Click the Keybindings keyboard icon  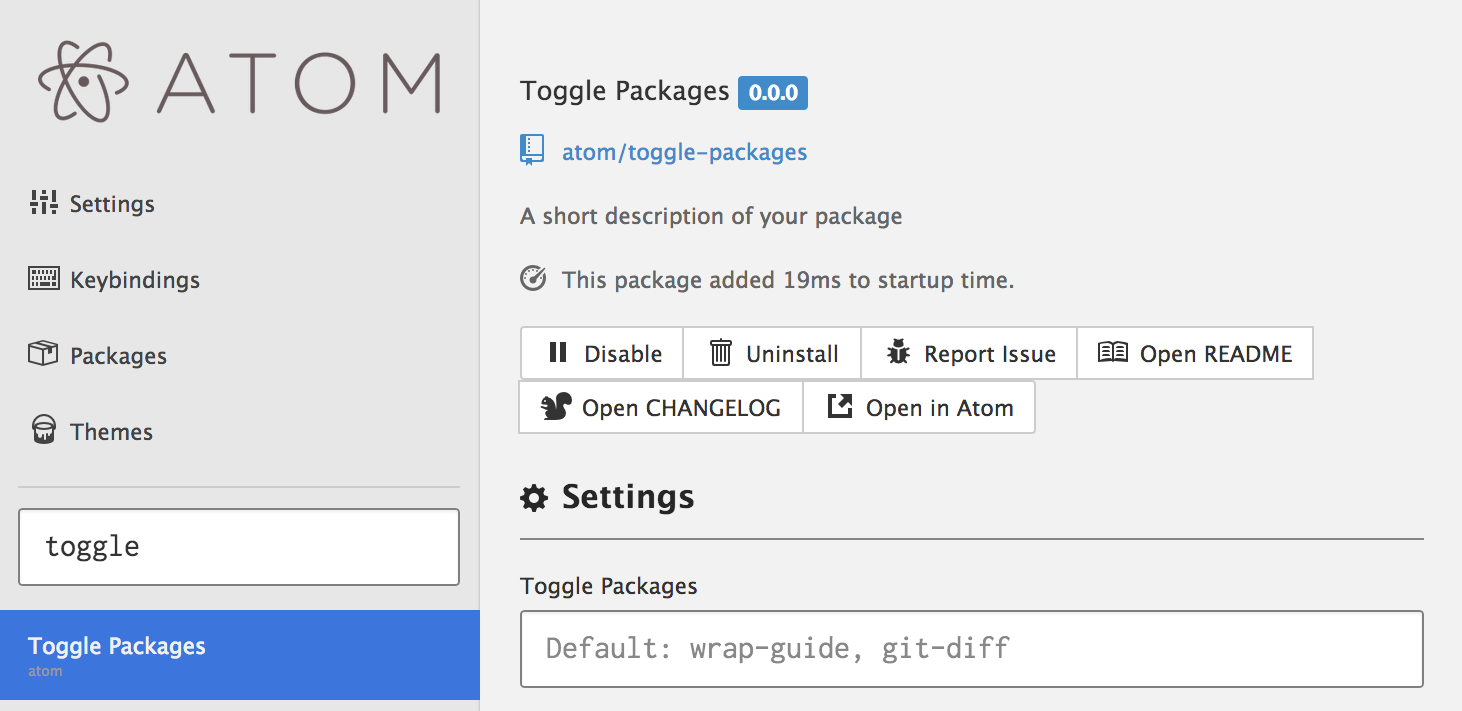click(44, 279)
